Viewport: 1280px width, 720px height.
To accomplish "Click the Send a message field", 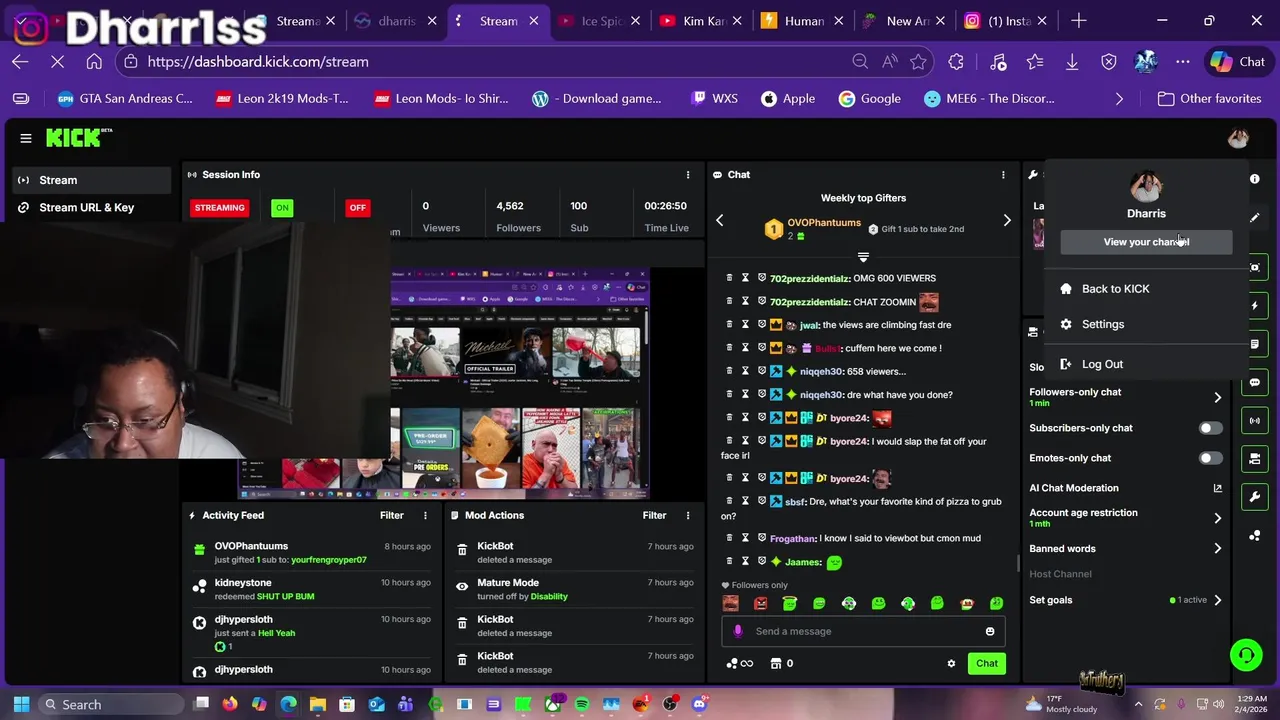I will click(x=863, y=631).
